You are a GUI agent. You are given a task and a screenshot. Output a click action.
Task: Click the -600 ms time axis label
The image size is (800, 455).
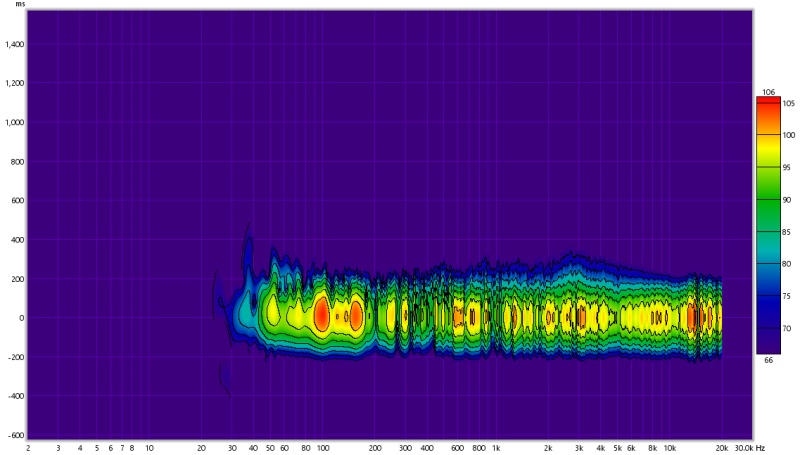click(x=16, y=435)
